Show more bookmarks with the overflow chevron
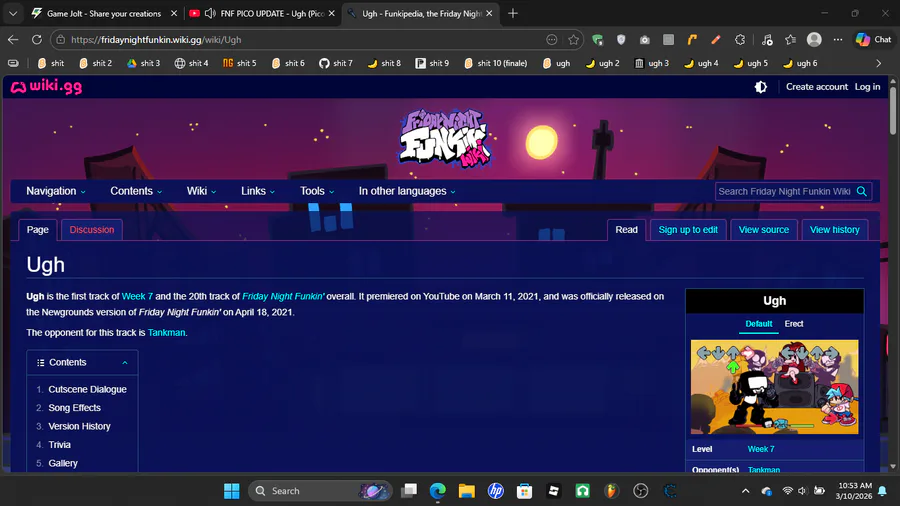This screenshot has width=900, height=506. click(x=878, y=63)
